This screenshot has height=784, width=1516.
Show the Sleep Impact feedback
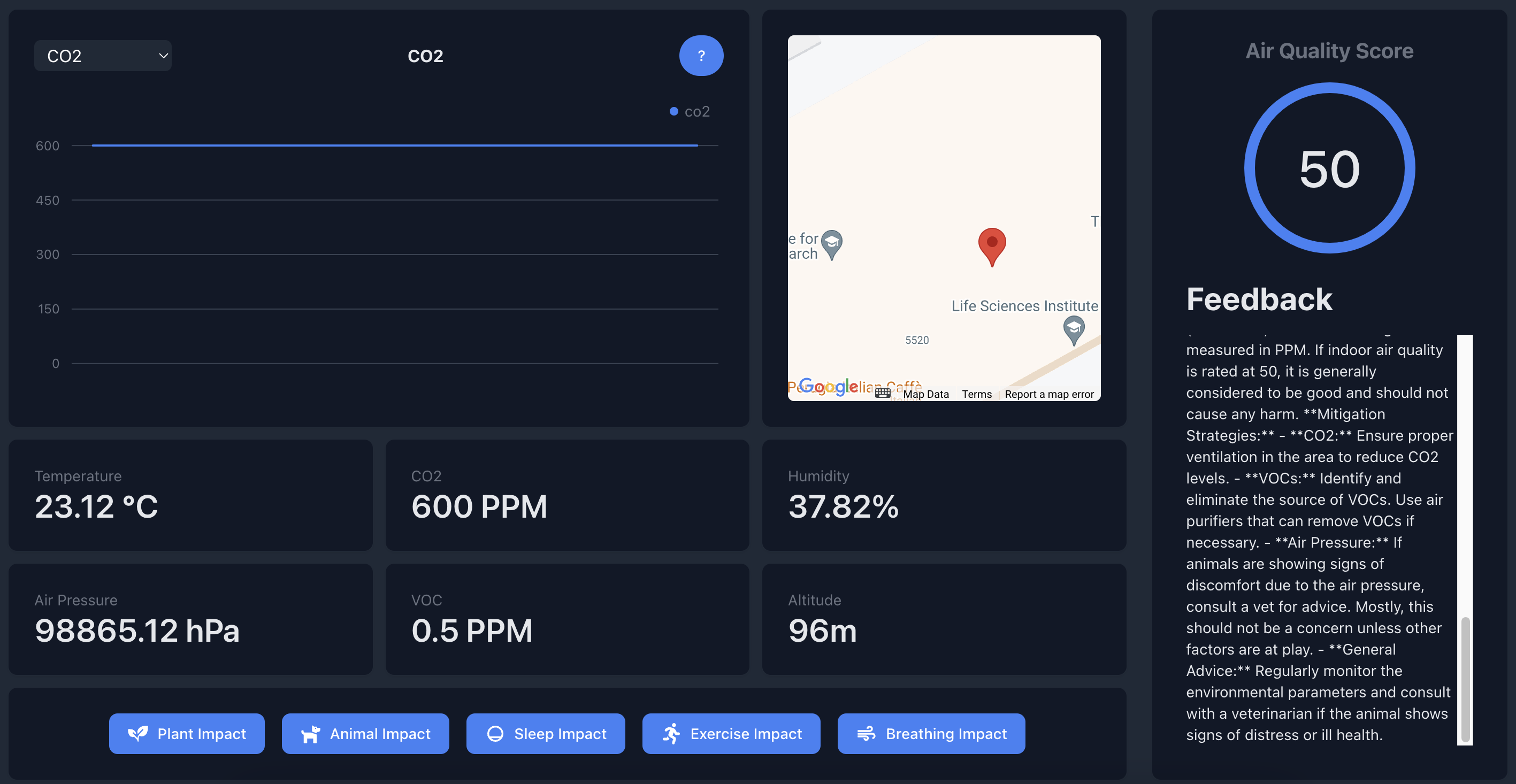[545, 733]
